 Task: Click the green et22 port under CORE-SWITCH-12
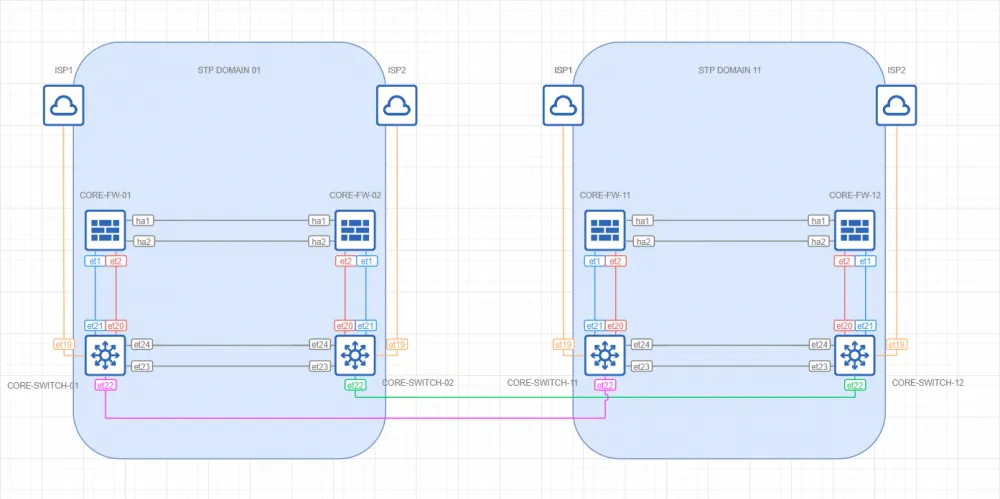[855, 385]
